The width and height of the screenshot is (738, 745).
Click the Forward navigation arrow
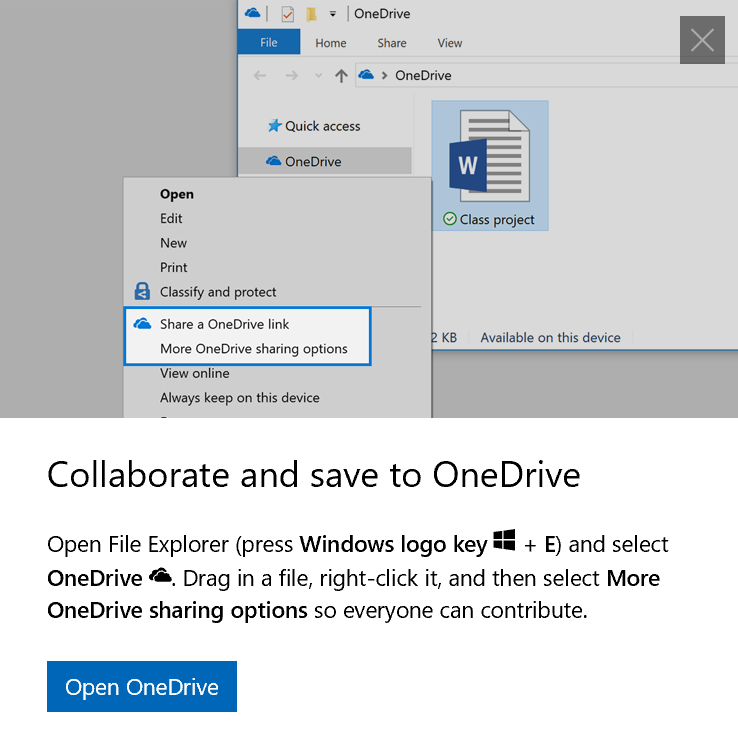coord(291,75)
